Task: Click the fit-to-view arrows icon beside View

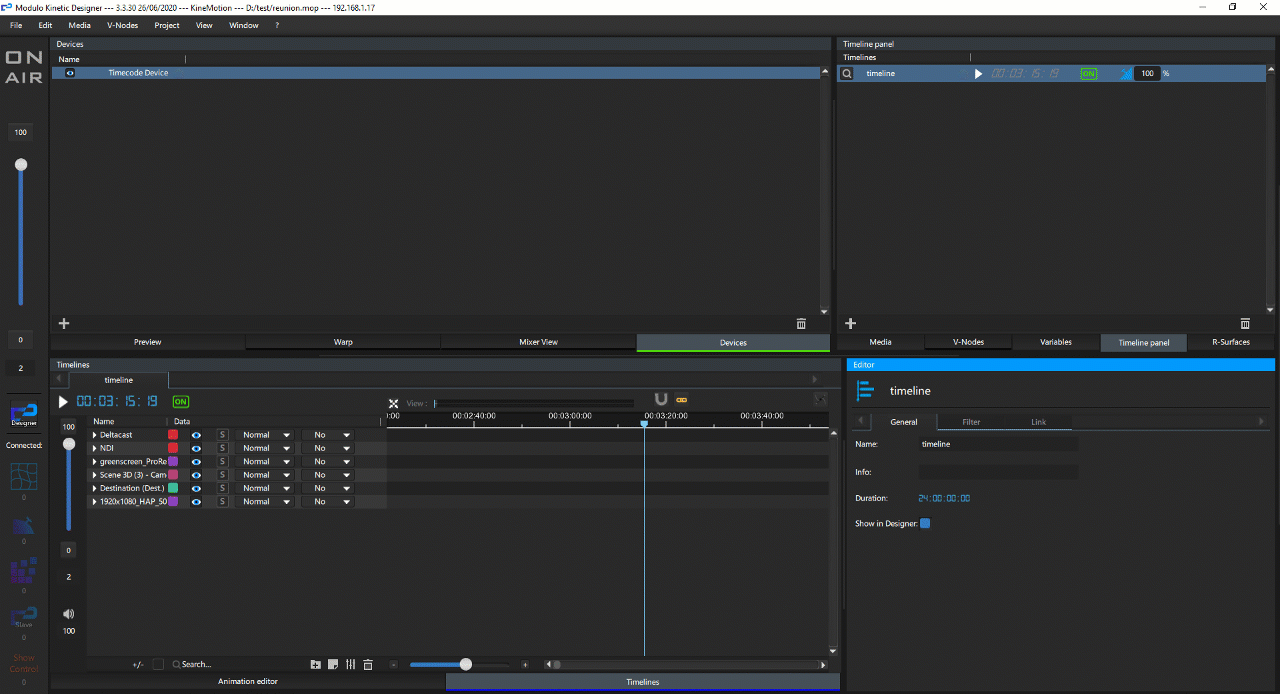Action: coord(393,403)
